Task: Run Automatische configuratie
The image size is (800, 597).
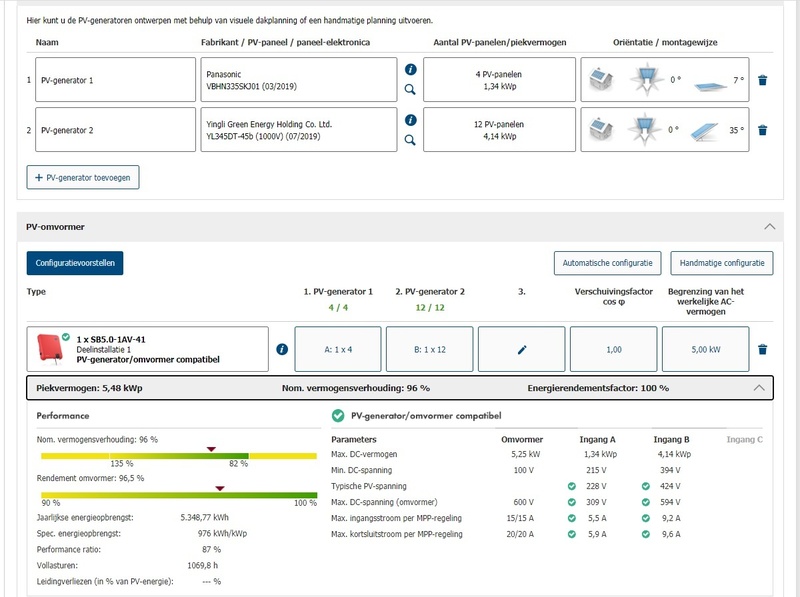Action: tap(607, 263)
